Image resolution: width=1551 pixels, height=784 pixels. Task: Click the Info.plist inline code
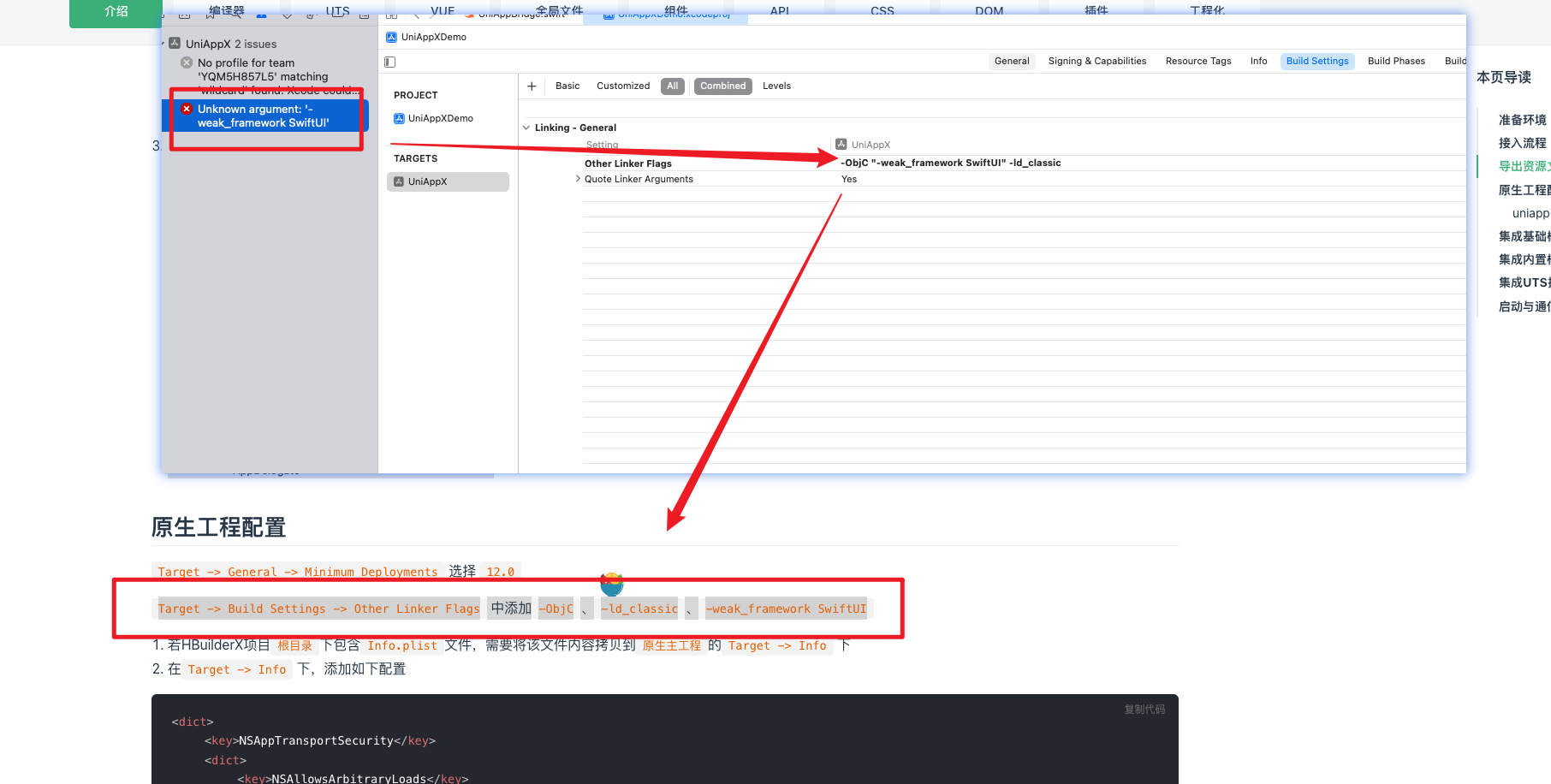pyautogui.click(x=402, y=645)
